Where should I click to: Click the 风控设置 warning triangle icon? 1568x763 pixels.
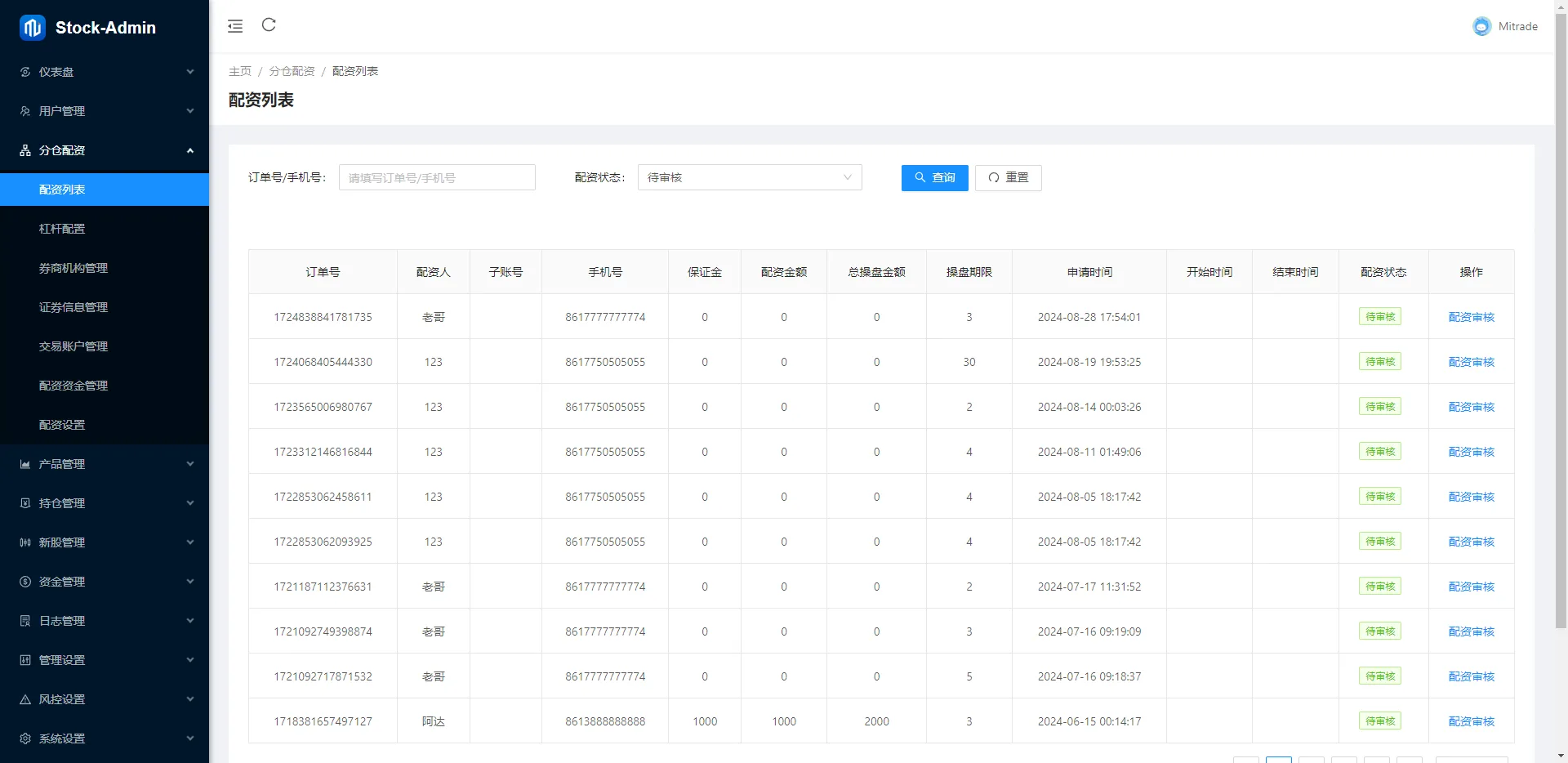click(25, 699)
